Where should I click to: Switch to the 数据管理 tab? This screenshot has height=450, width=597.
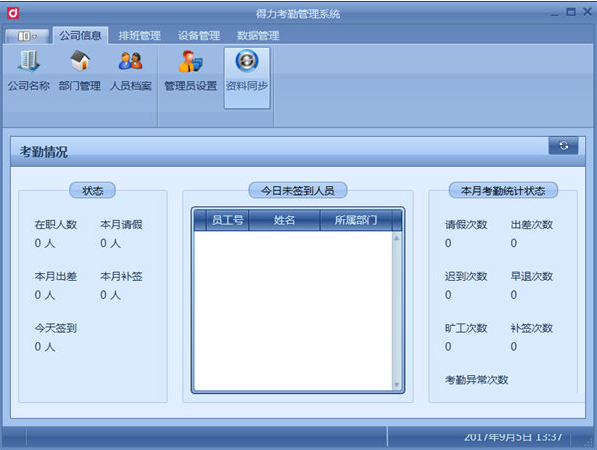258,36
